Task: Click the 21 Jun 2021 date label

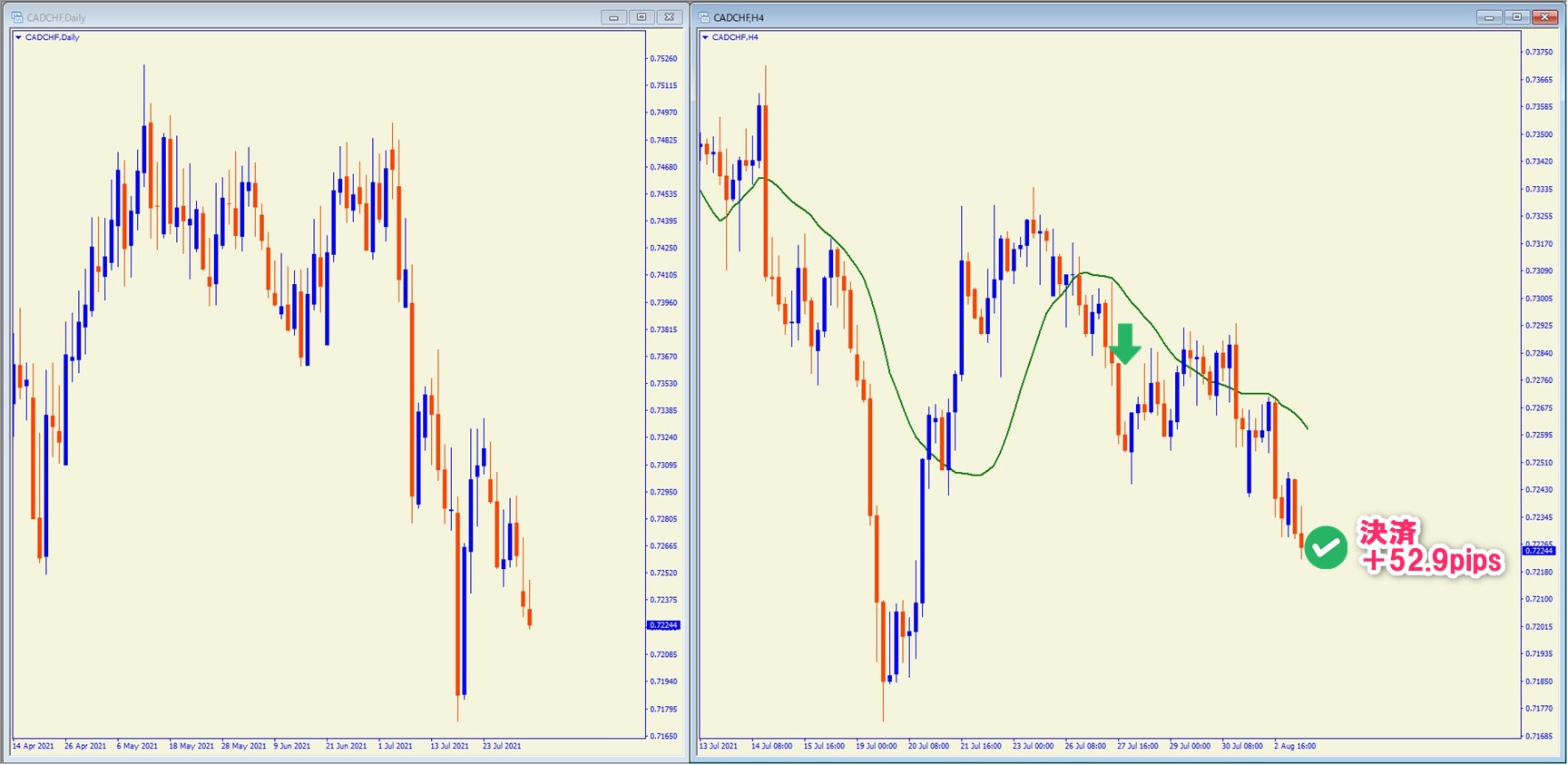Action: [347, 746]
